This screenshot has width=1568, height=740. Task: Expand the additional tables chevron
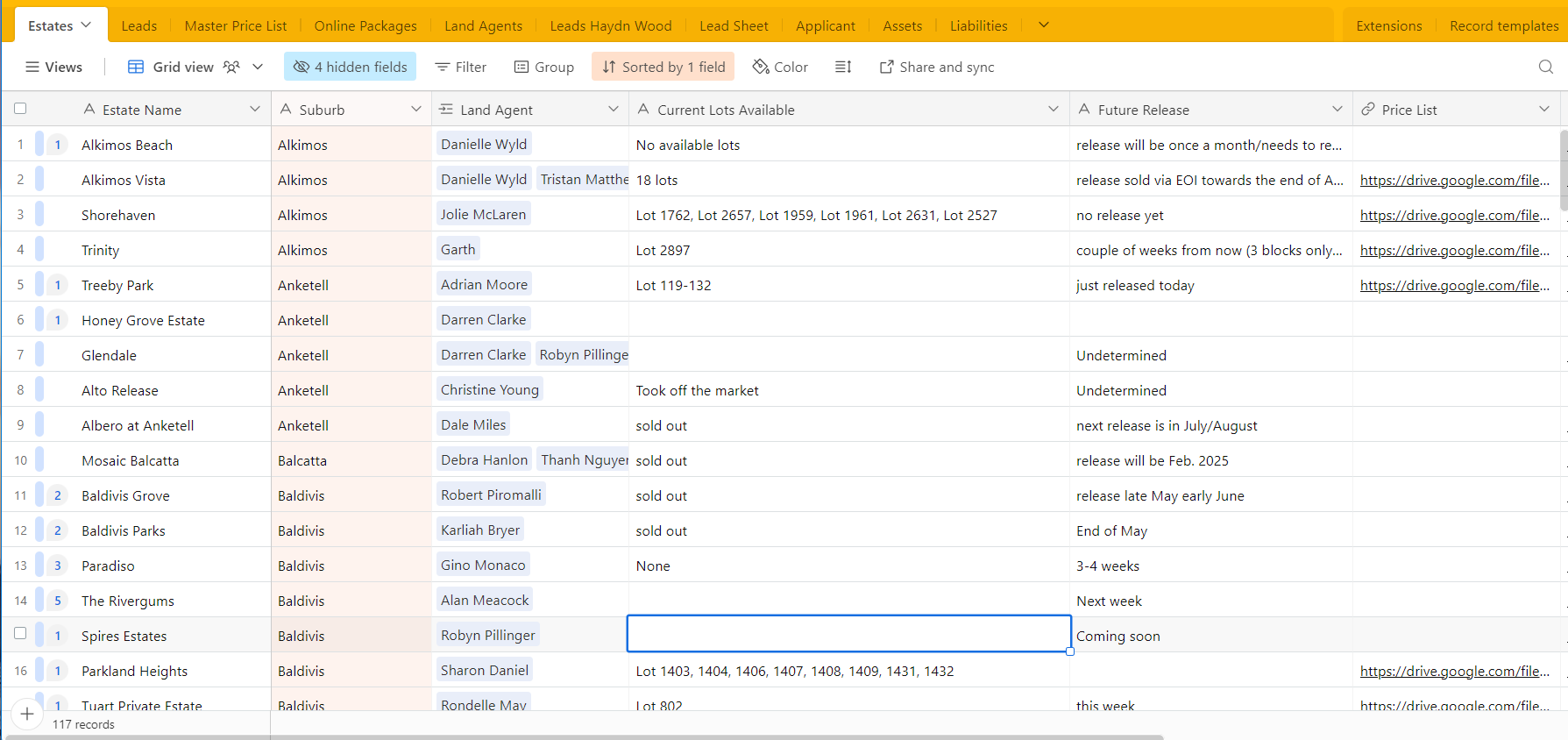pos(1043,25)
